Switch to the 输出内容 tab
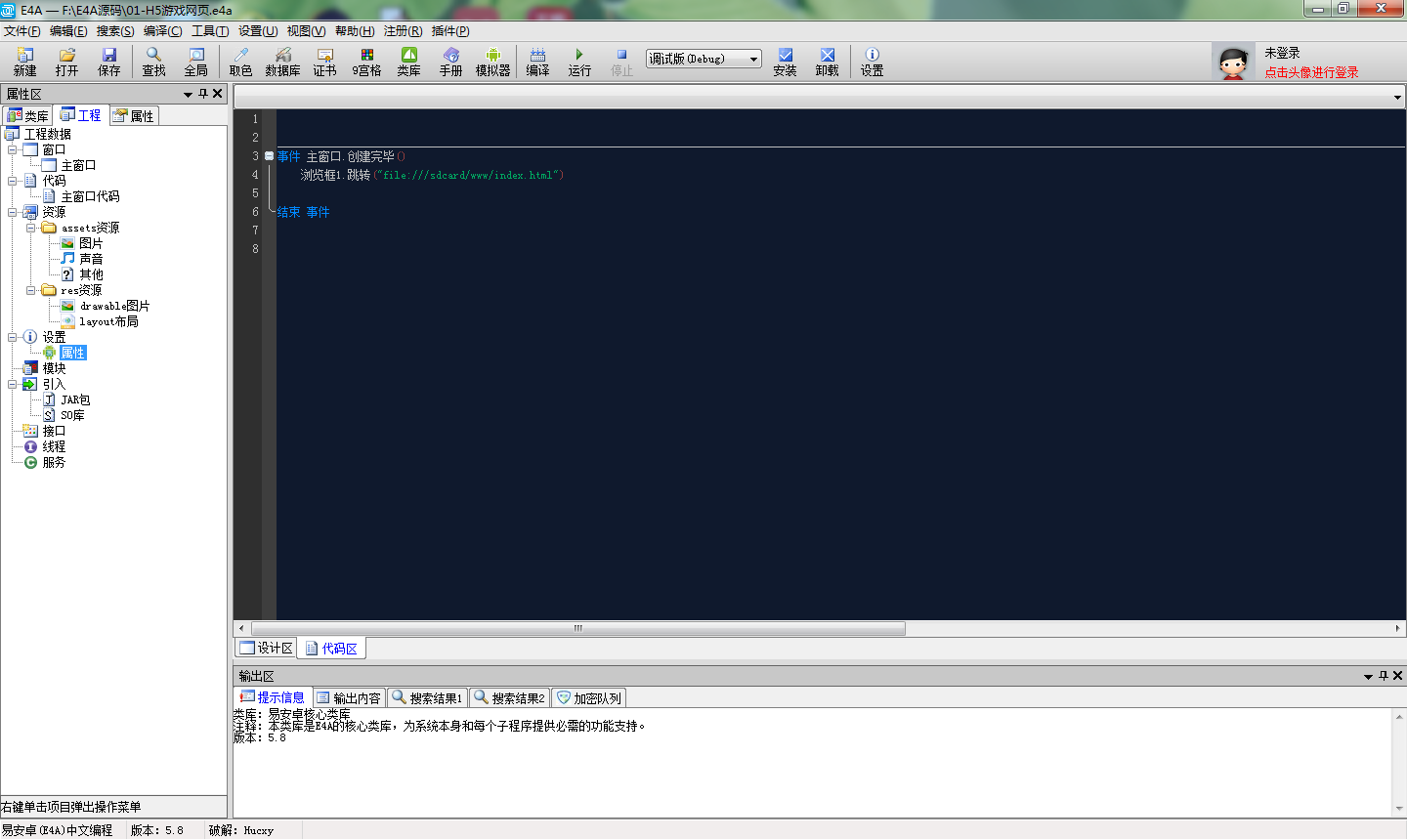The image size is (1407, 840). [x=349, y=698]
